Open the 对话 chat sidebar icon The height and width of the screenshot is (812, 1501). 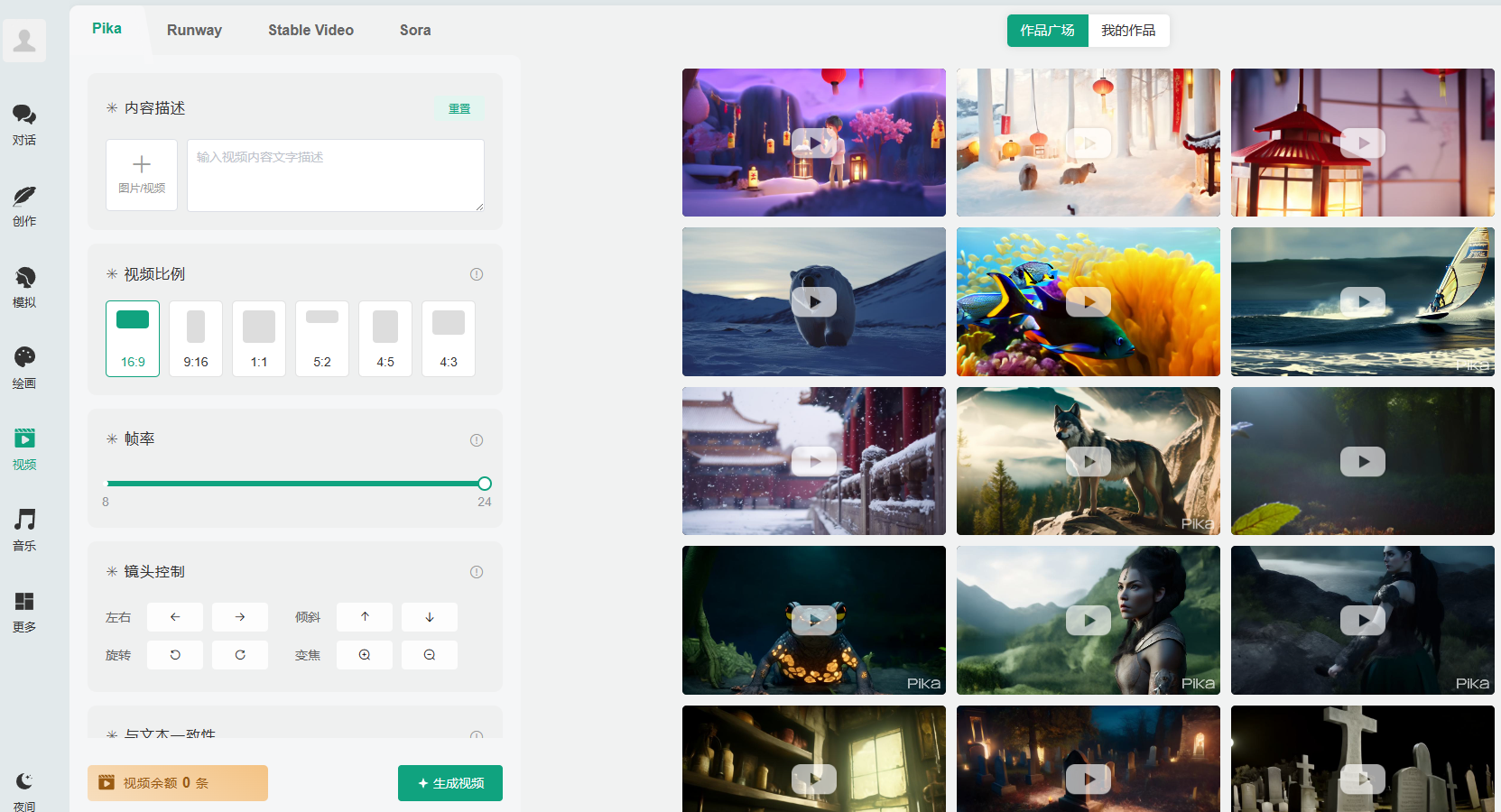click(x=24, y=115)
